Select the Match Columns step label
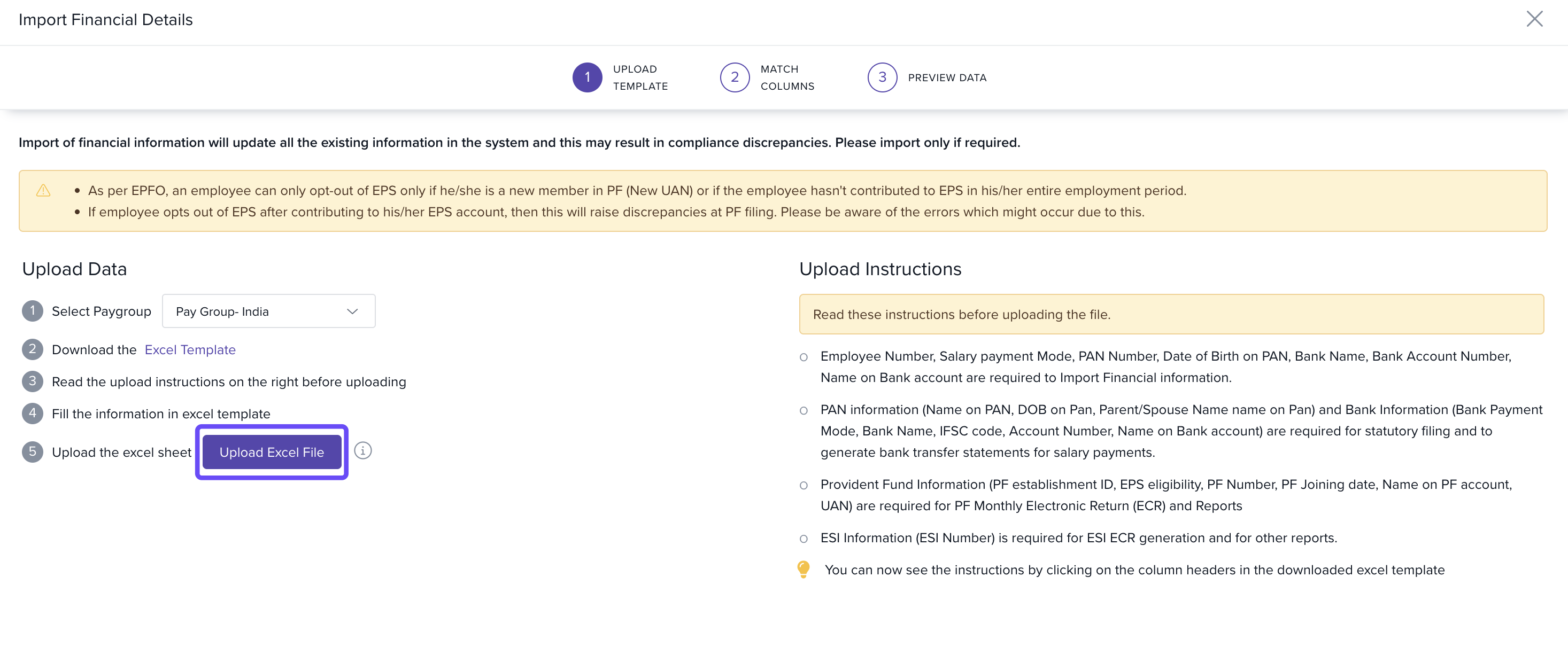 point(786,77)
